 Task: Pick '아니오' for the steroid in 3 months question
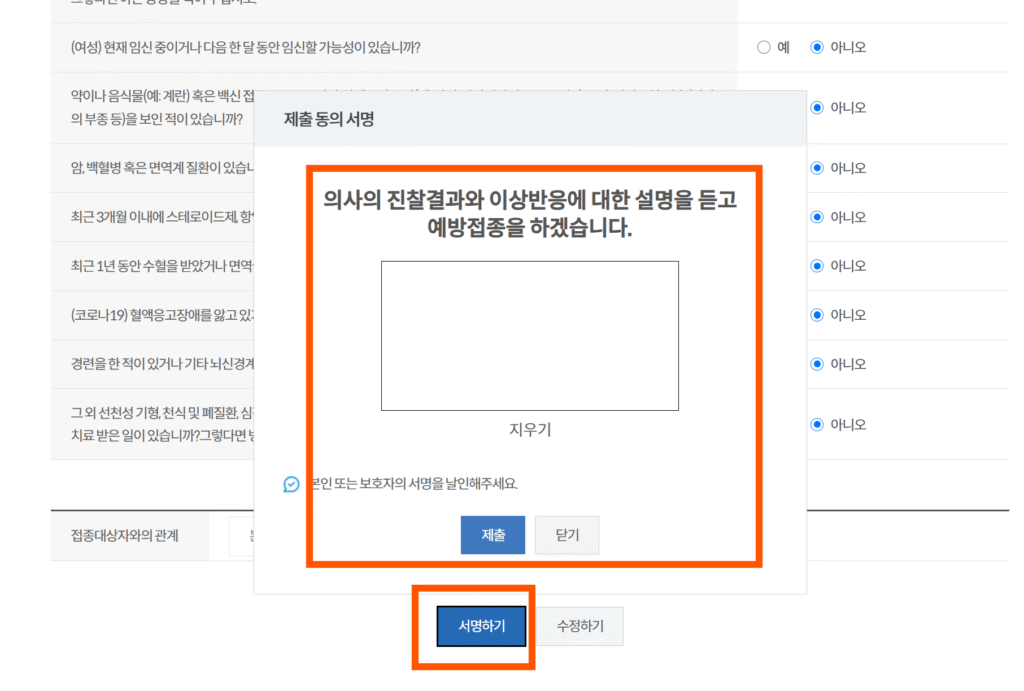tap(817, 217)
